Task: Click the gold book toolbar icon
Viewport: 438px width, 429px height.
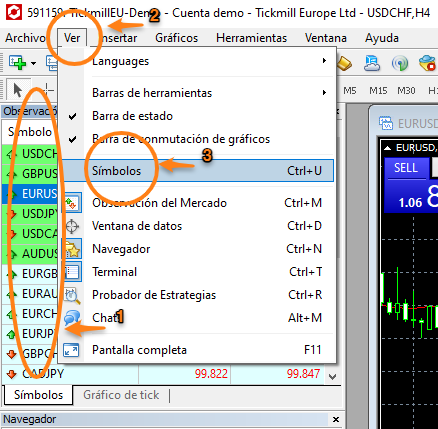Action: (x=345, y=63)
